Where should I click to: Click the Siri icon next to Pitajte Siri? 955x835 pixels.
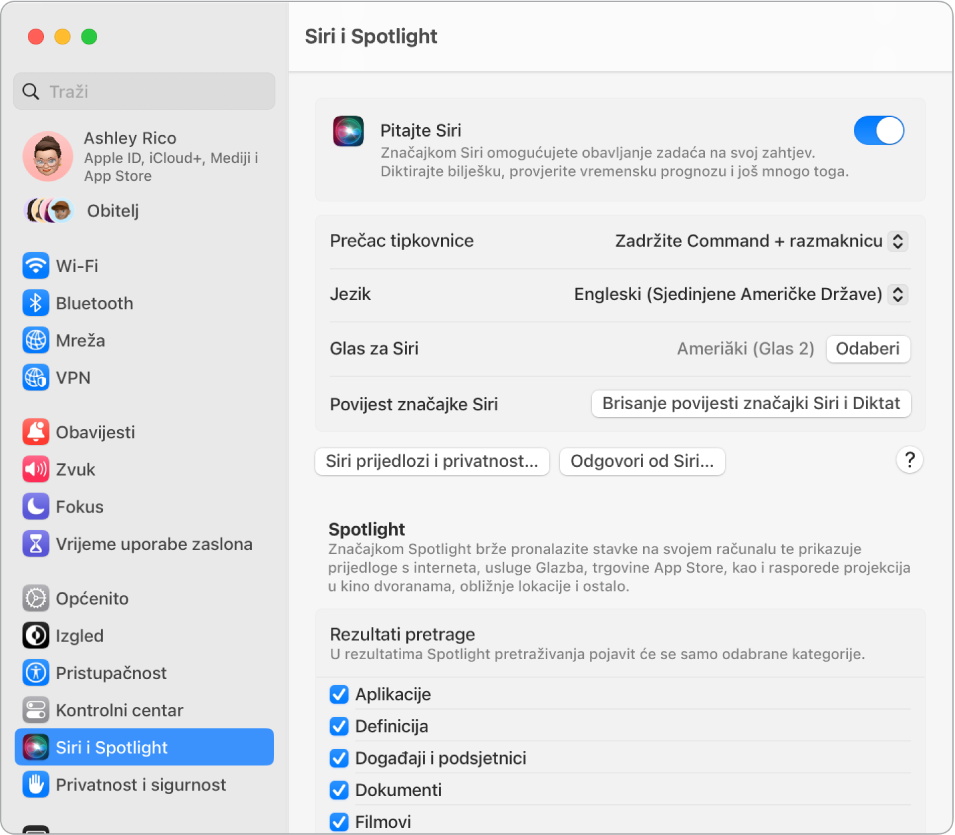click(348, 131)
